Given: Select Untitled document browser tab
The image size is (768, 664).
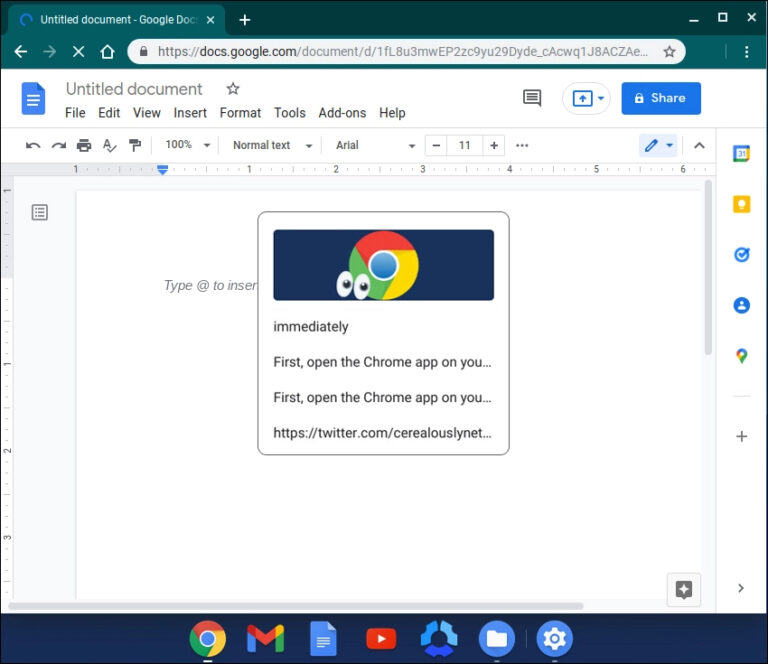Looking at the screenshot, I should (117, 20).
